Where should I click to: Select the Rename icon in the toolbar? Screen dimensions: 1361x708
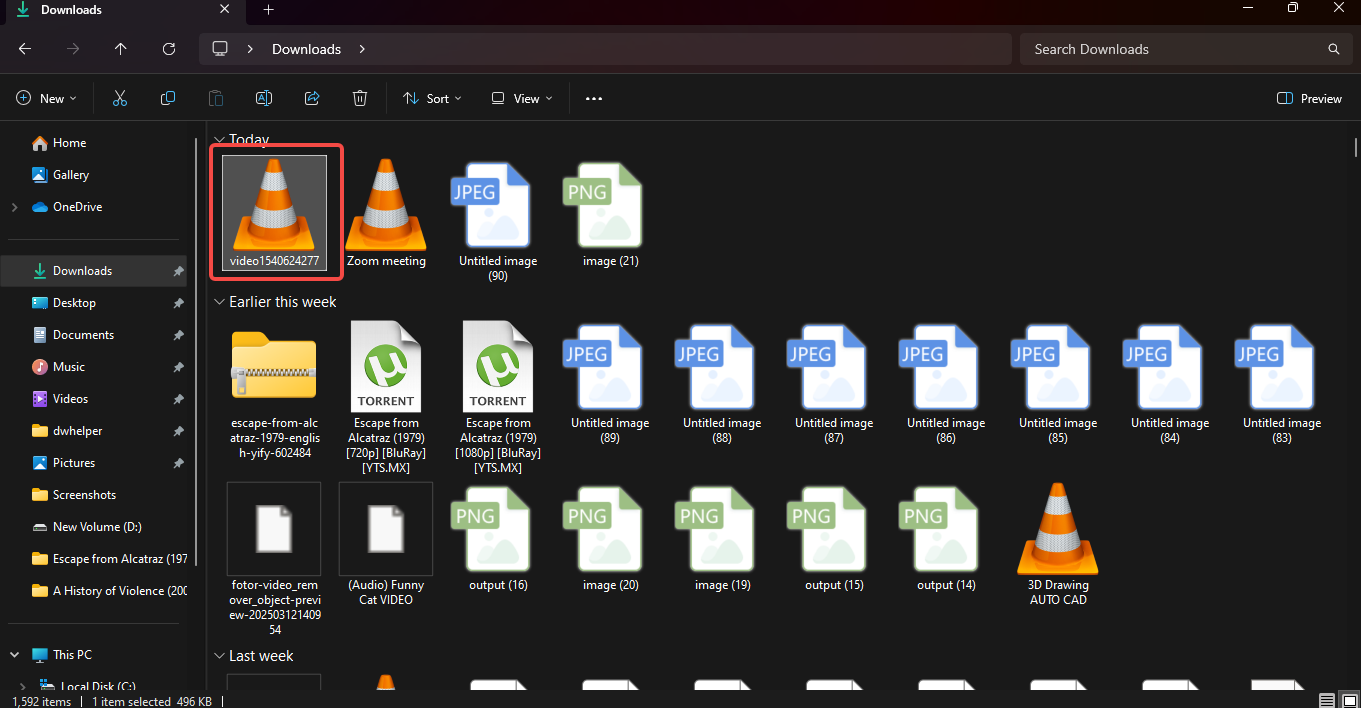tap(264, 98)
